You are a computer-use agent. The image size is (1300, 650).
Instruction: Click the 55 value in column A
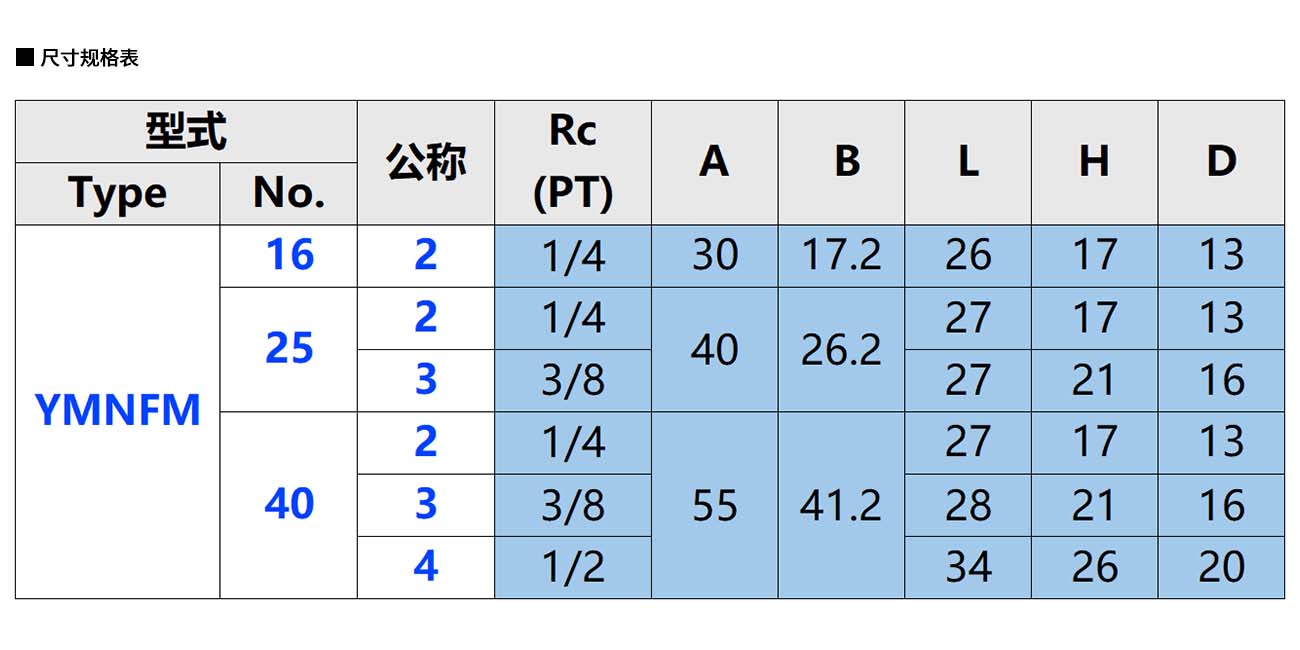[714, 506]
